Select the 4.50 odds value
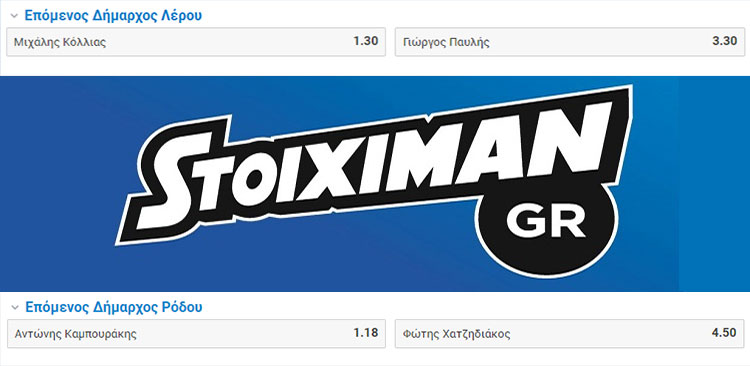 (724, 333)
